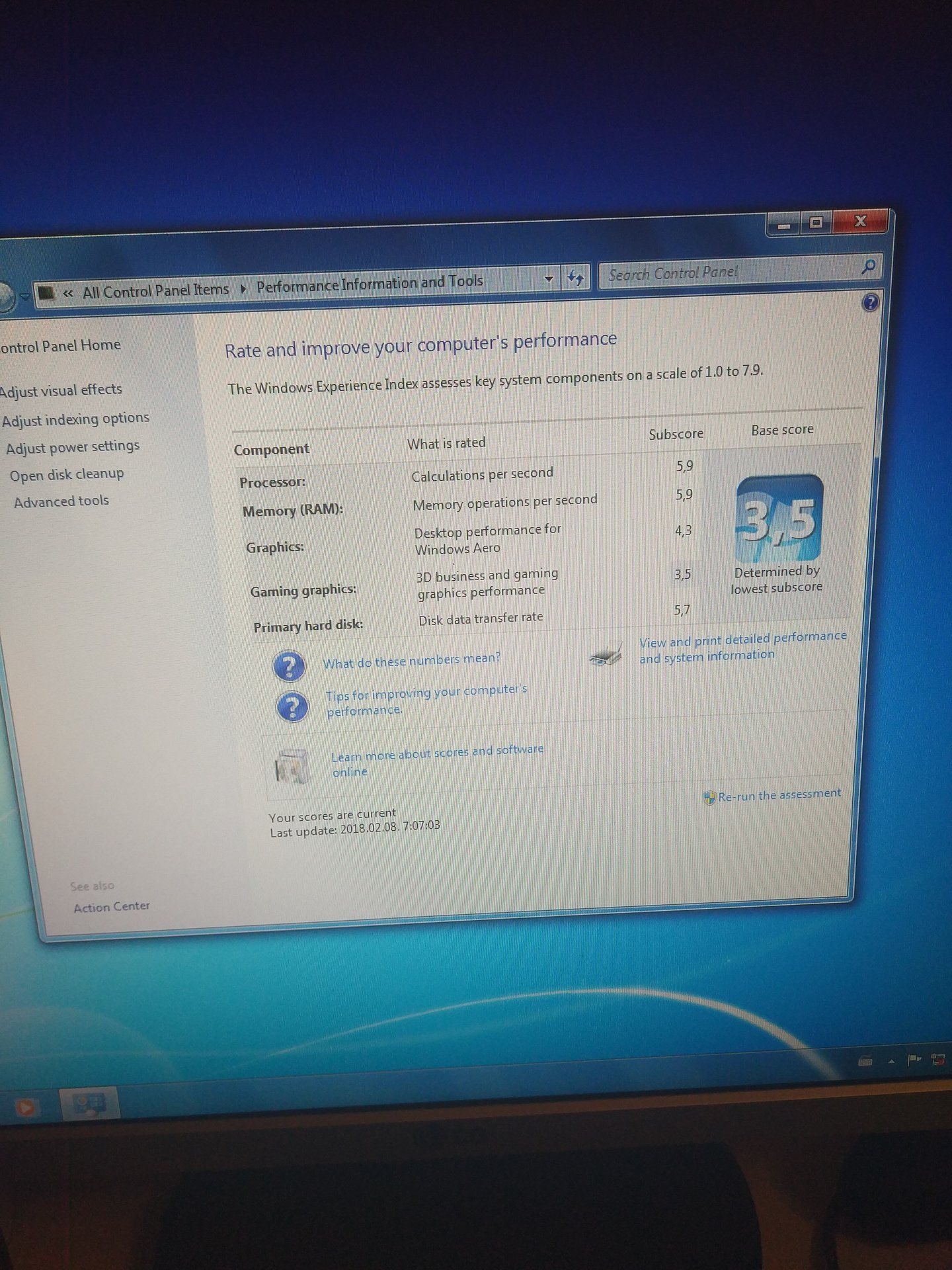Open What do these numbers mean link
952x1270 pixels.
[411, 661]
